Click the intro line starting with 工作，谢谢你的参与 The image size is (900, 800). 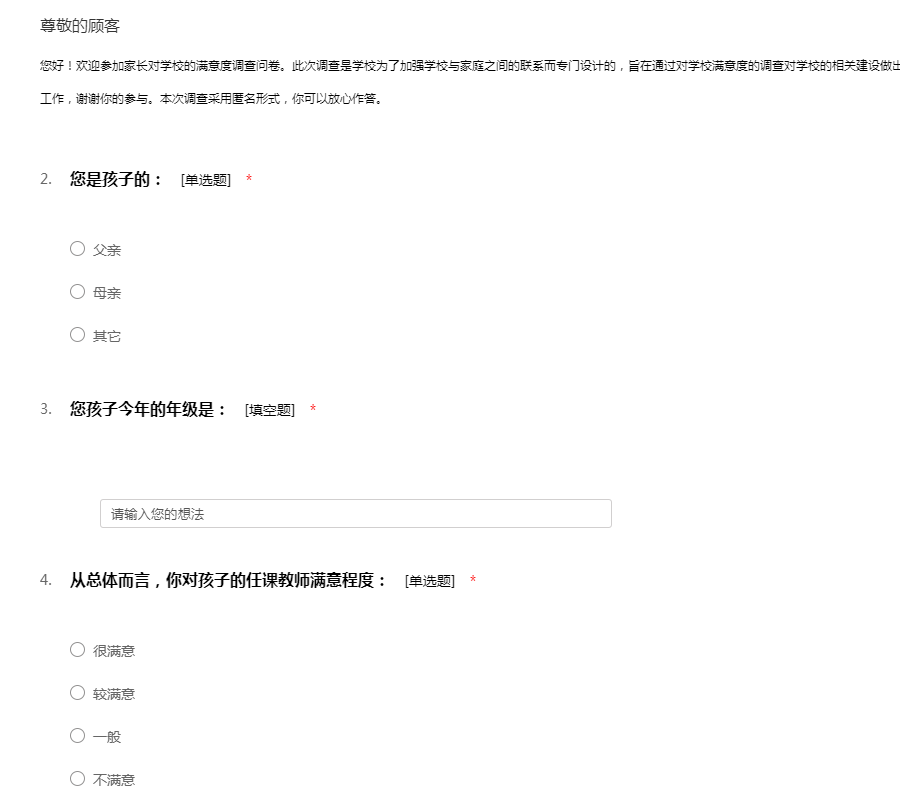[x=210, y=100]
